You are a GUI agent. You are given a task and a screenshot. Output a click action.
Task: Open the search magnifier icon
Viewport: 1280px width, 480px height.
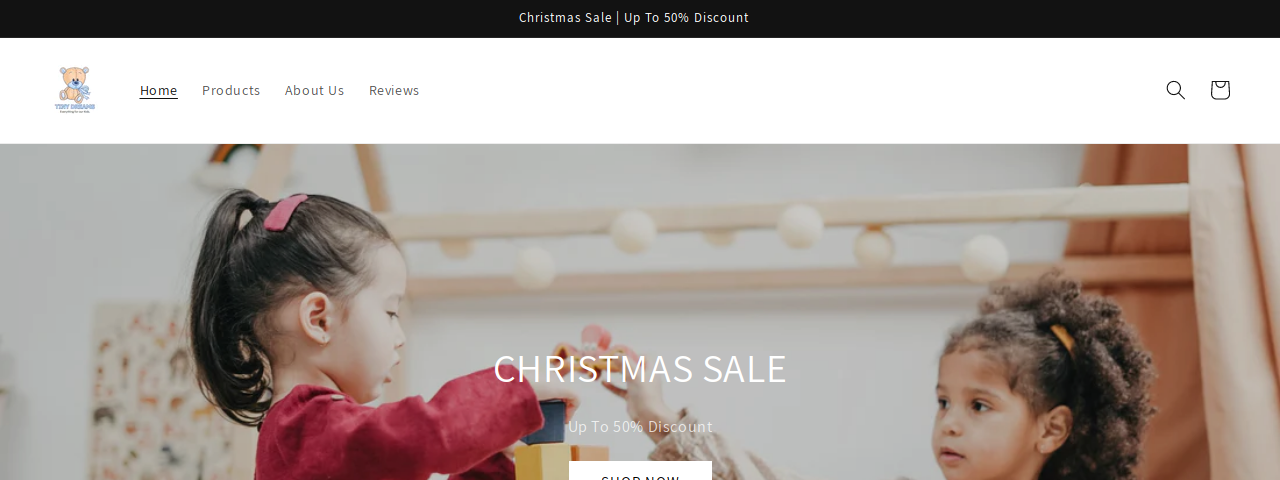(1176, 90)
